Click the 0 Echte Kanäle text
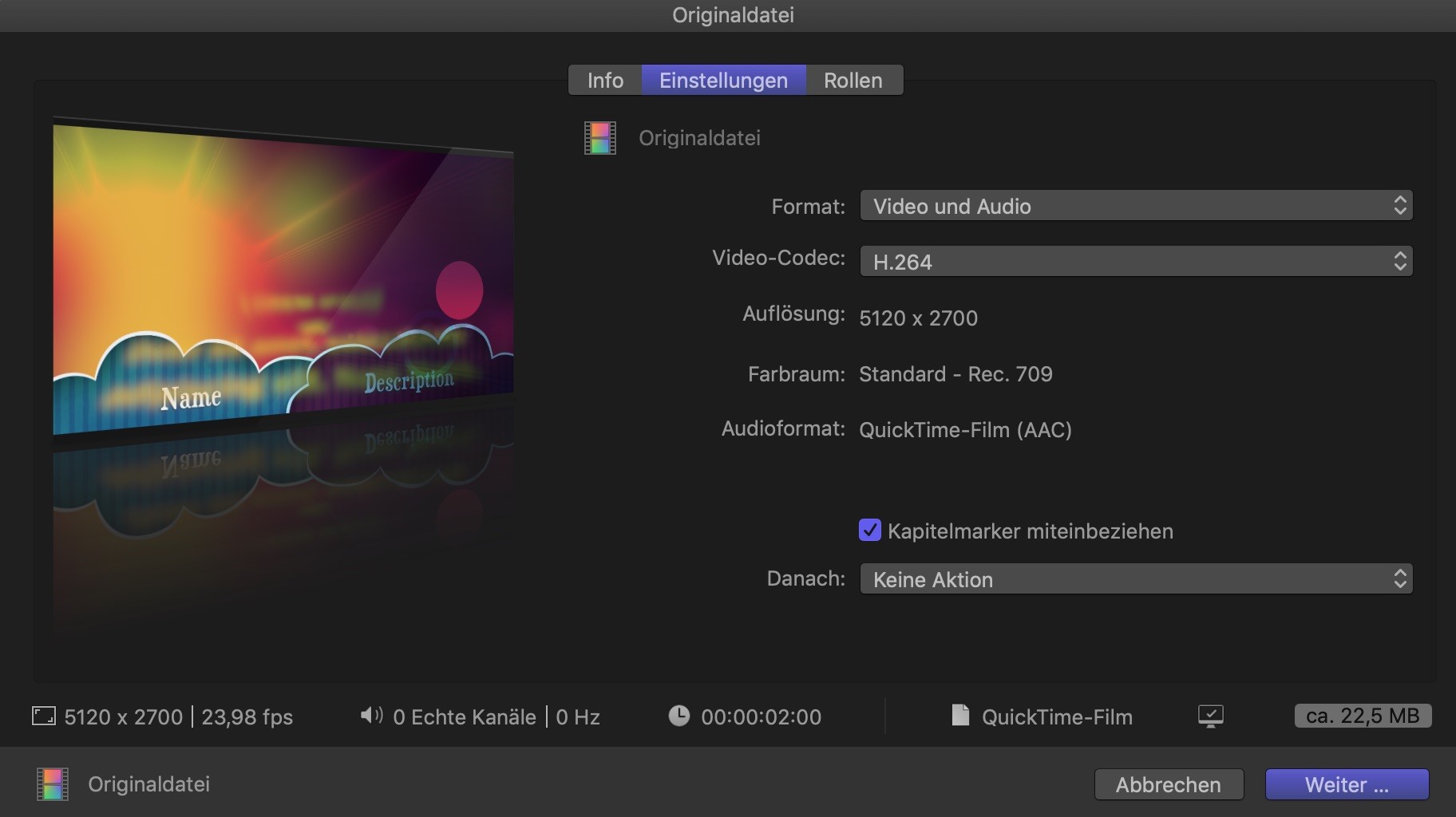Screen dimensions: 1456x817 [465, 717]
